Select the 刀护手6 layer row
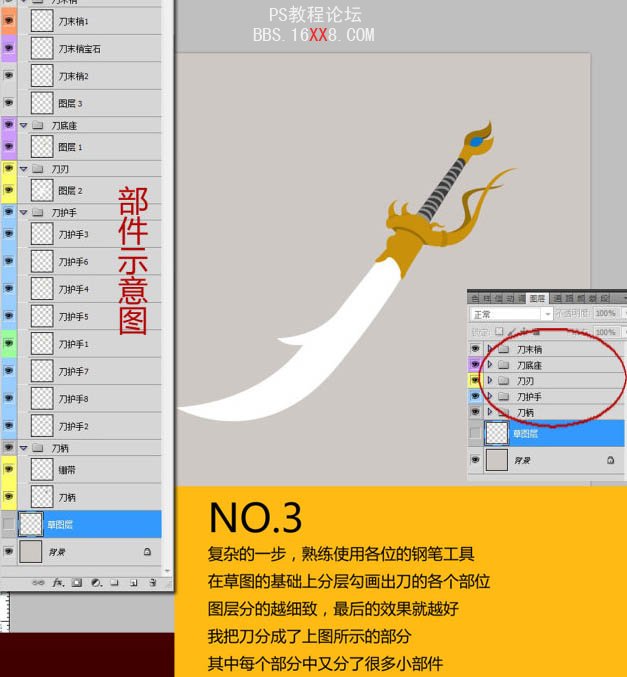The image size is (627, 677). (89, 262)
